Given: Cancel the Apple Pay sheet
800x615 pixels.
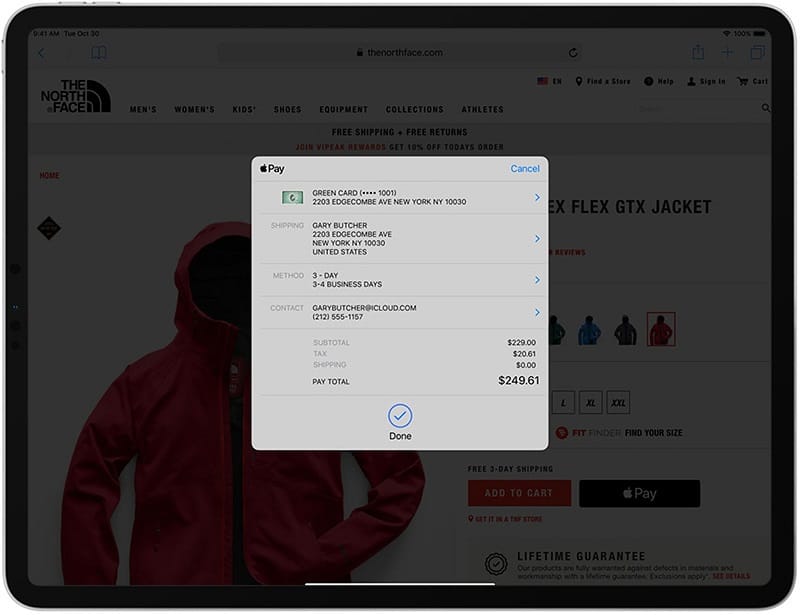Looking at the screenshot, I should coord(525,169).
